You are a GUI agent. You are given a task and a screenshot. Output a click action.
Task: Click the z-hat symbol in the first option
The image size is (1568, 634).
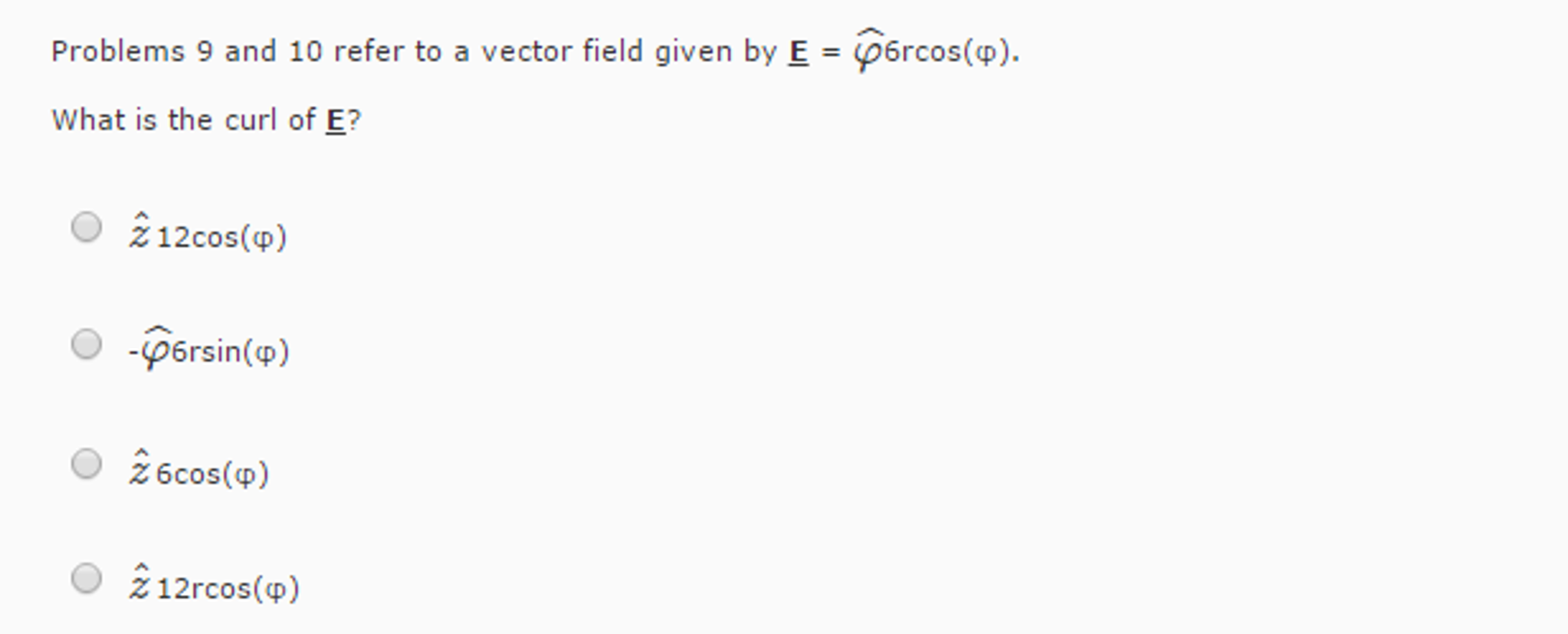[x=139, y=231]
